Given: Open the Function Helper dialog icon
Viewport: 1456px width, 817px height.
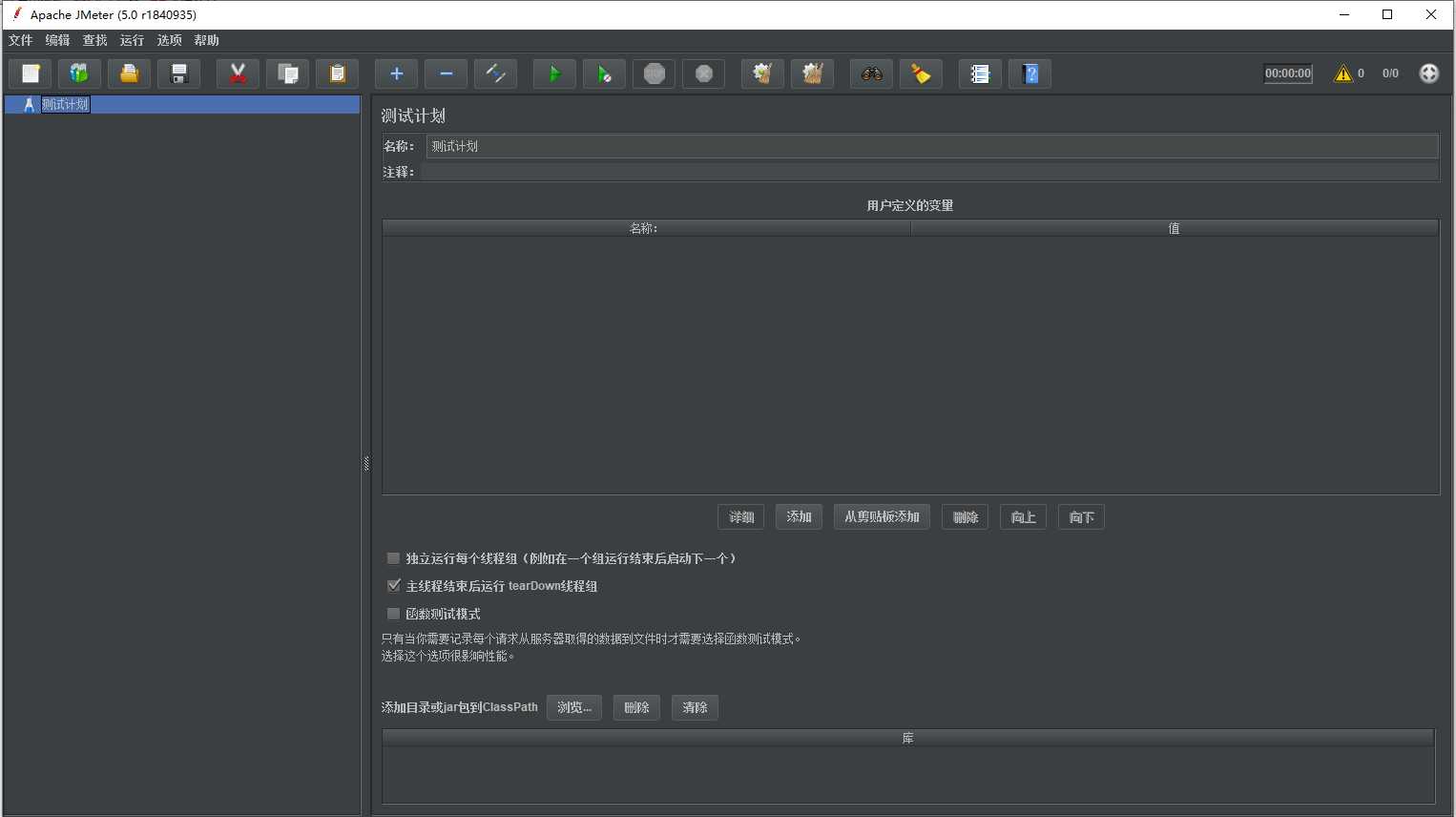Looking at the screenshot, I should click(980, 73).
